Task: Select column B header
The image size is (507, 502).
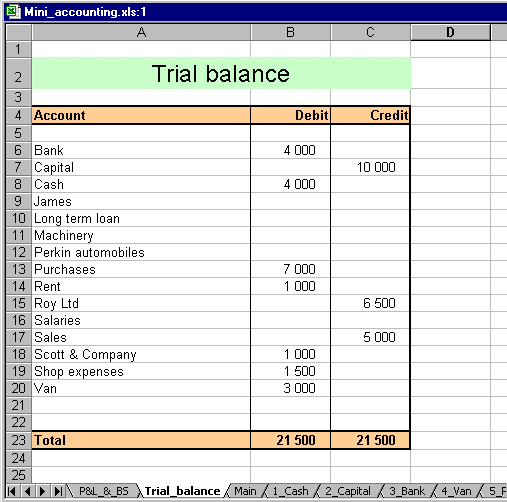Action: pyautogui.click(x=290, y=32)
